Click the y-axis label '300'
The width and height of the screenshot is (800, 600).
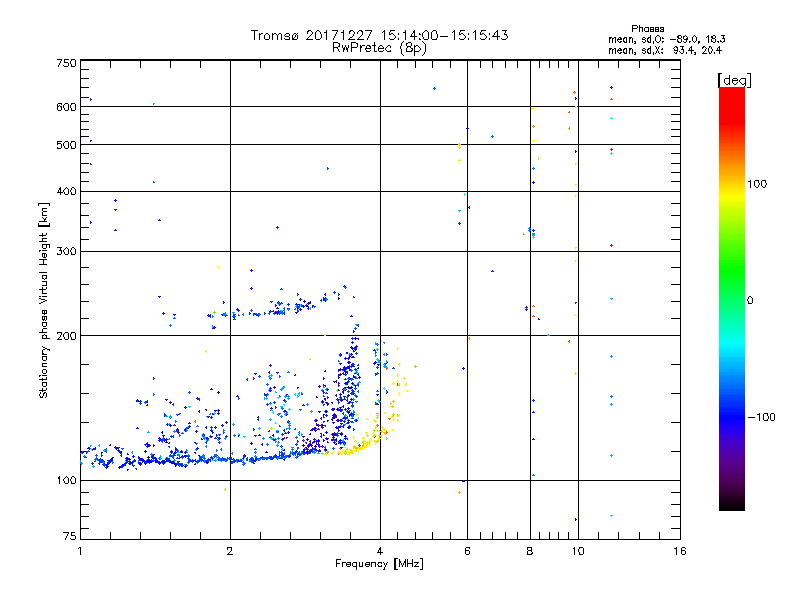tap(66, 252)
